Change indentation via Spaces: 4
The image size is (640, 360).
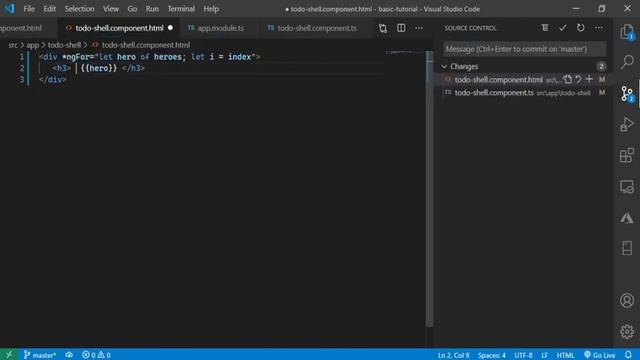(491, 355)
